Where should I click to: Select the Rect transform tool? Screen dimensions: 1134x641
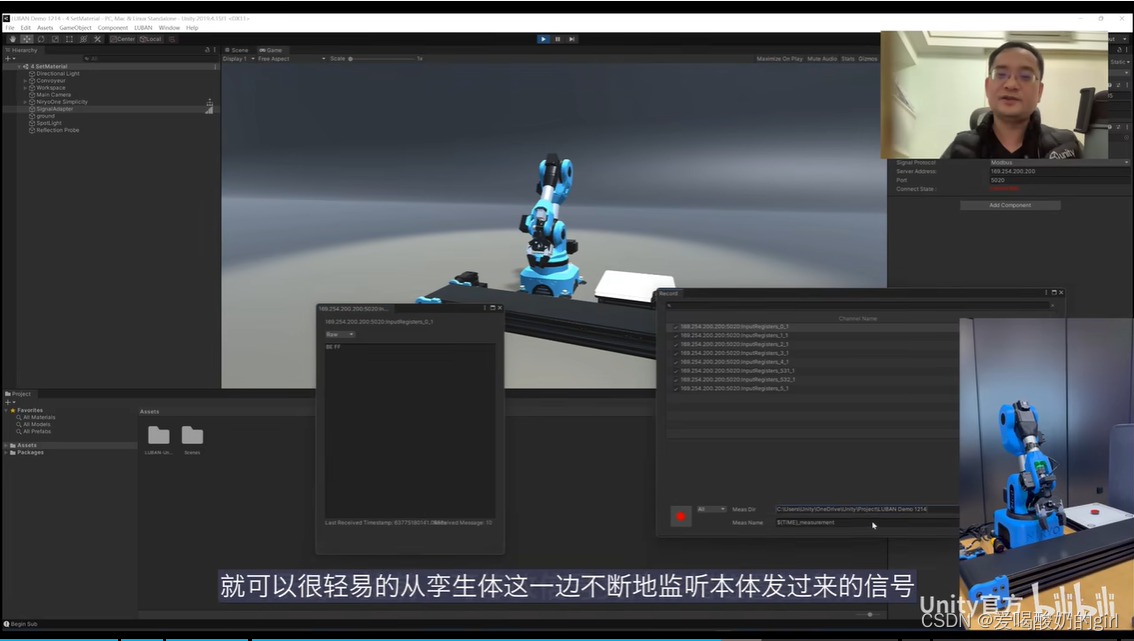pyautogui.click(x=69, y=39)
